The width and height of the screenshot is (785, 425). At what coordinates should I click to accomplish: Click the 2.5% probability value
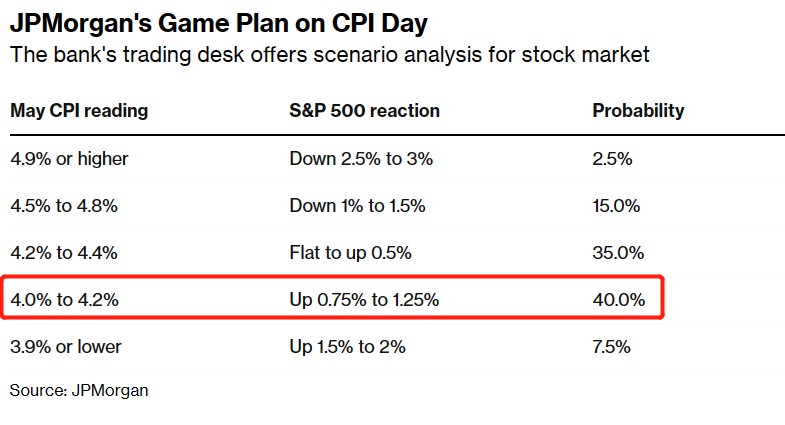612,159
